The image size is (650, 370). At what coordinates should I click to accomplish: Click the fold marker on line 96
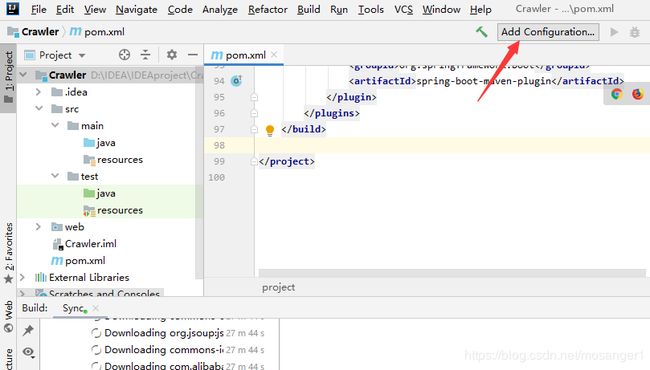254,113
